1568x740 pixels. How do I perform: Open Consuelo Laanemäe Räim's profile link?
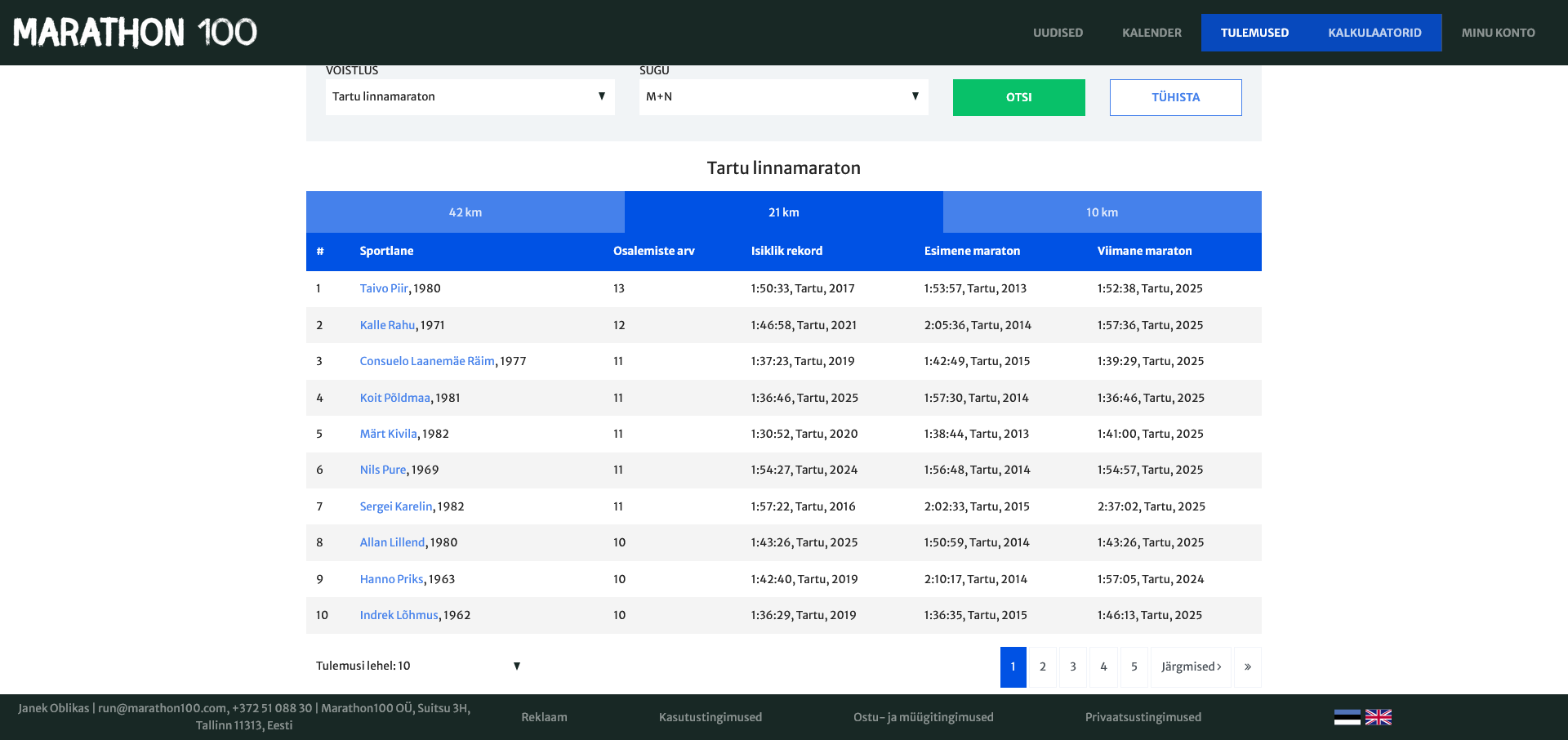click(427, 361)
